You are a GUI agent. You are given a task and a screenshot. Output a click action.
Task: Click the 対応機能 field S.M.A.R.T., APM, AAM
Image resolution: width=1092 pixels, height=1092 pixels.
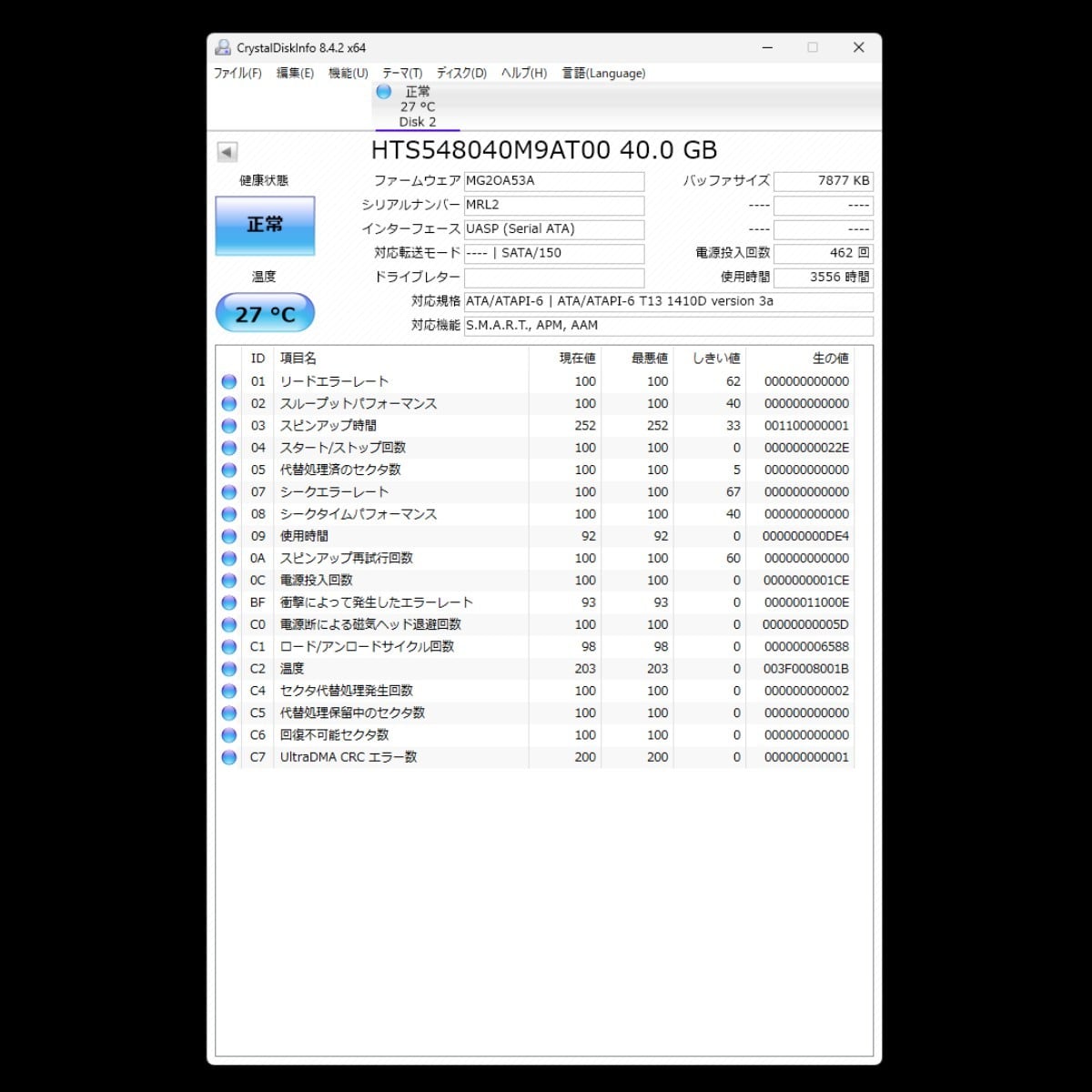click(669, 326)
